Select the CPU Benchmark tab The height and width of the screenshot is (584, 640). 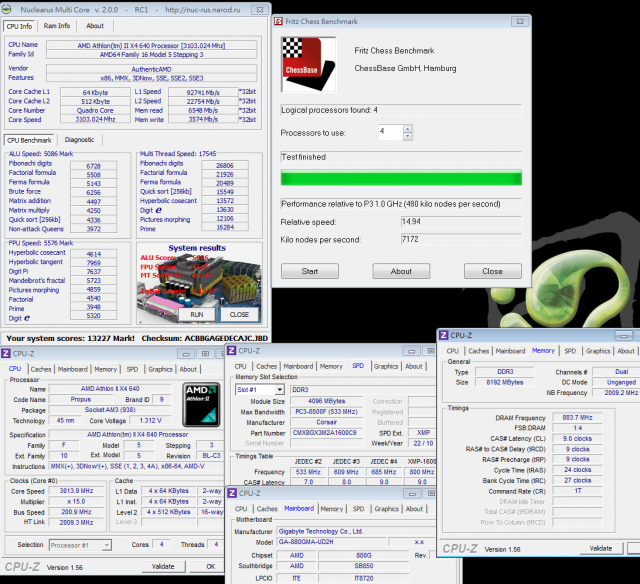29,140
